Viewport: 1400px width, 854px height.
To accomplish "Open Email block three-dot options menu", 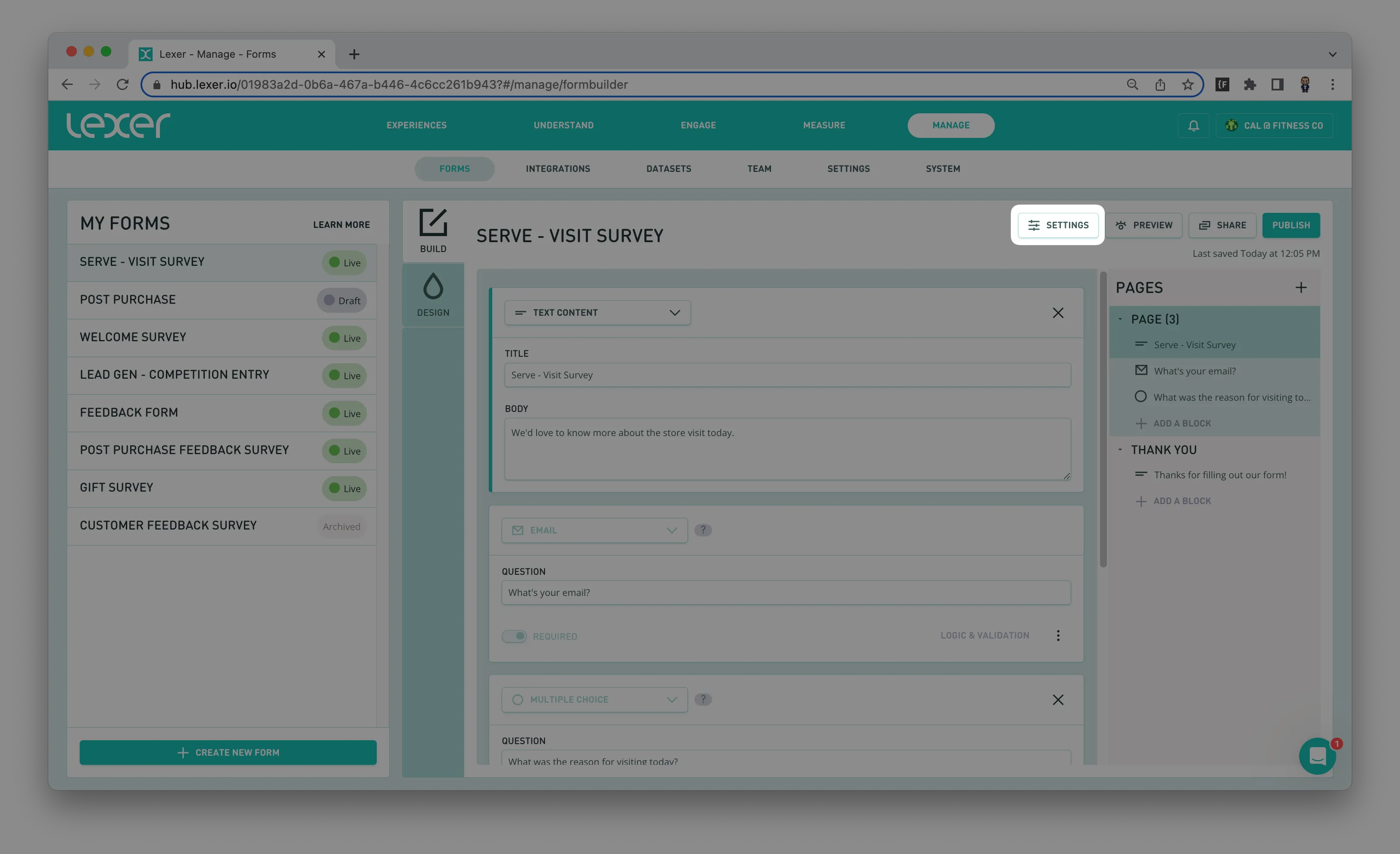I will (x=1057, y=636).
